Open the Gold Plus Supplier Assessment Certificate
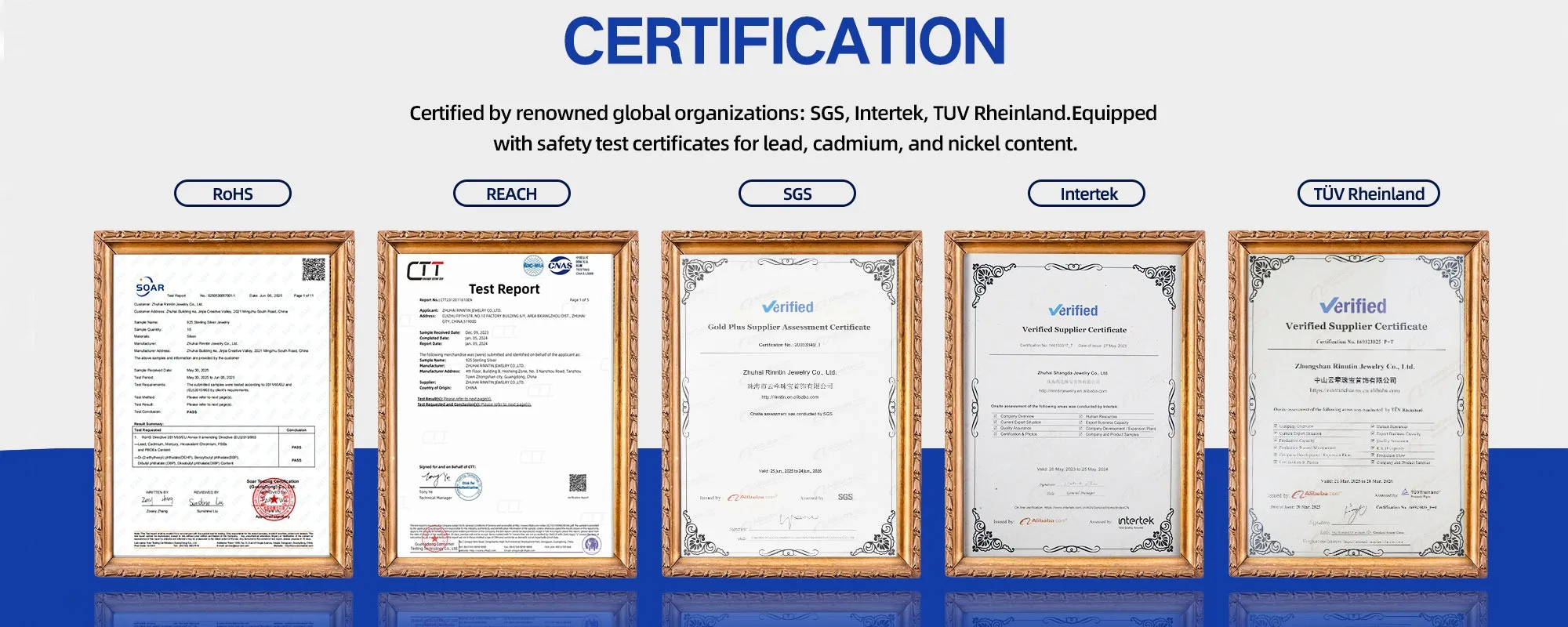 pyautogui.click(x=791, y=404)
